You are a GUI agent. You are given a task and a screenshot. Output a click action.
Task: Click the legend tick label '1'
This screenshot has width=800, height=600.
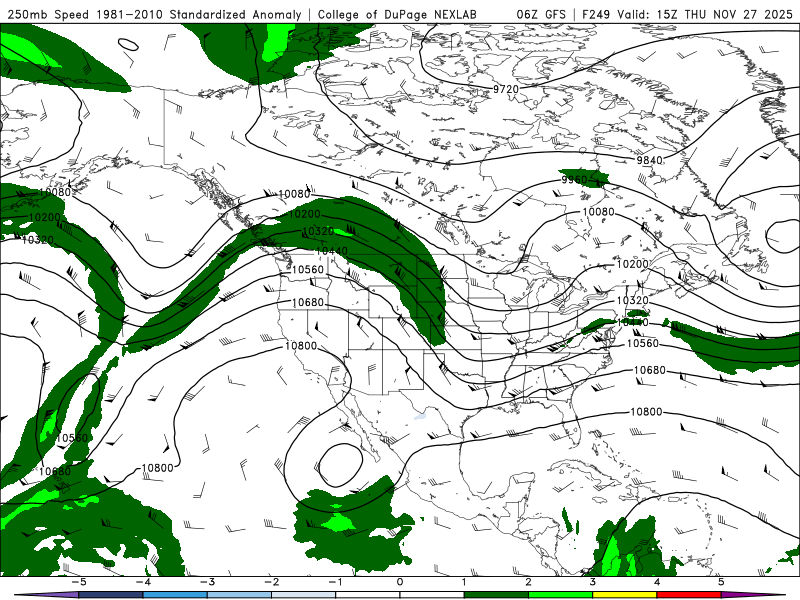coord(464,582)
